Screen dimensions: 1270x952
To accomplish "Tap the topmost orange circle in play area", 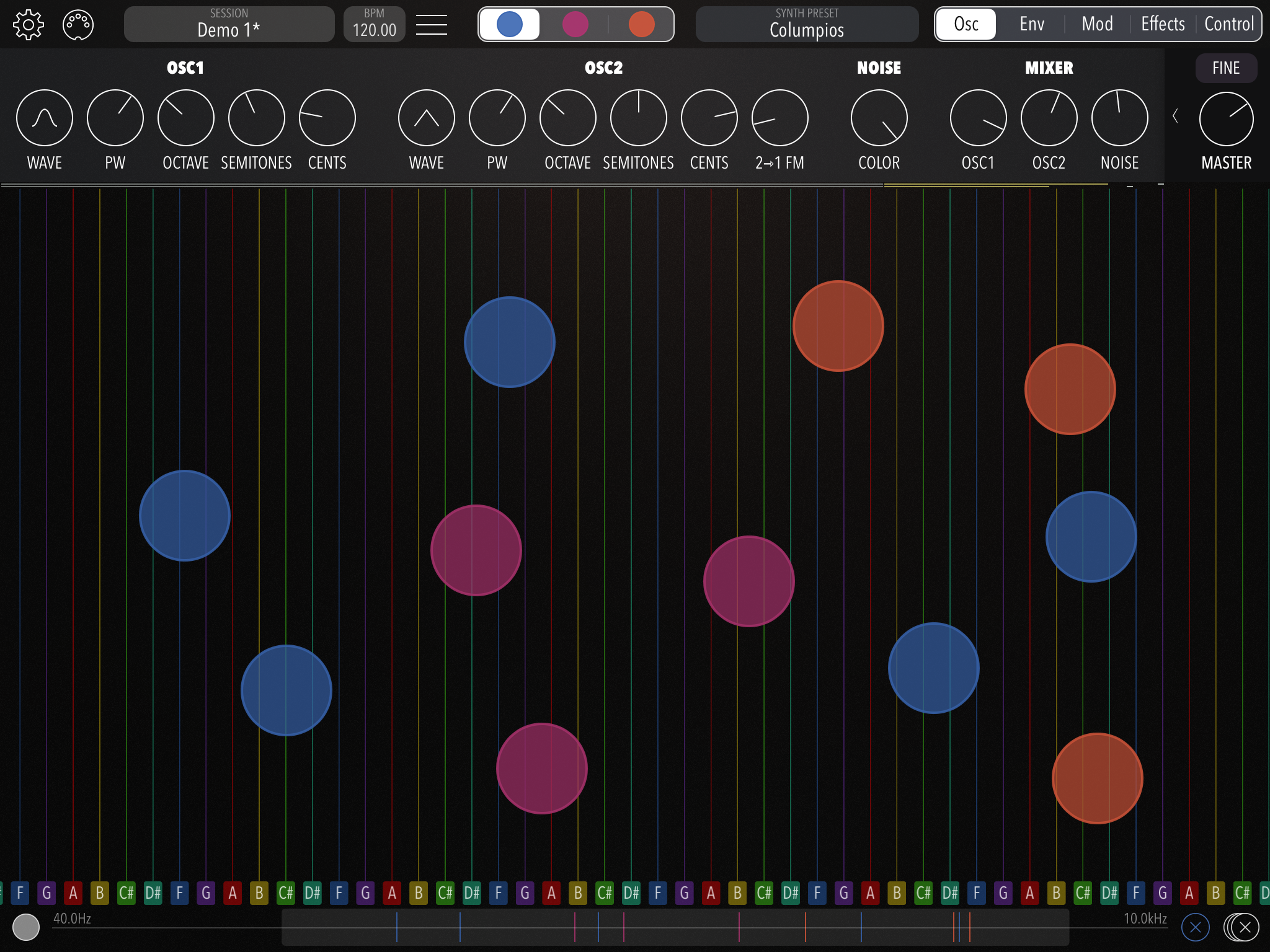I will click(x=838, y=326).
